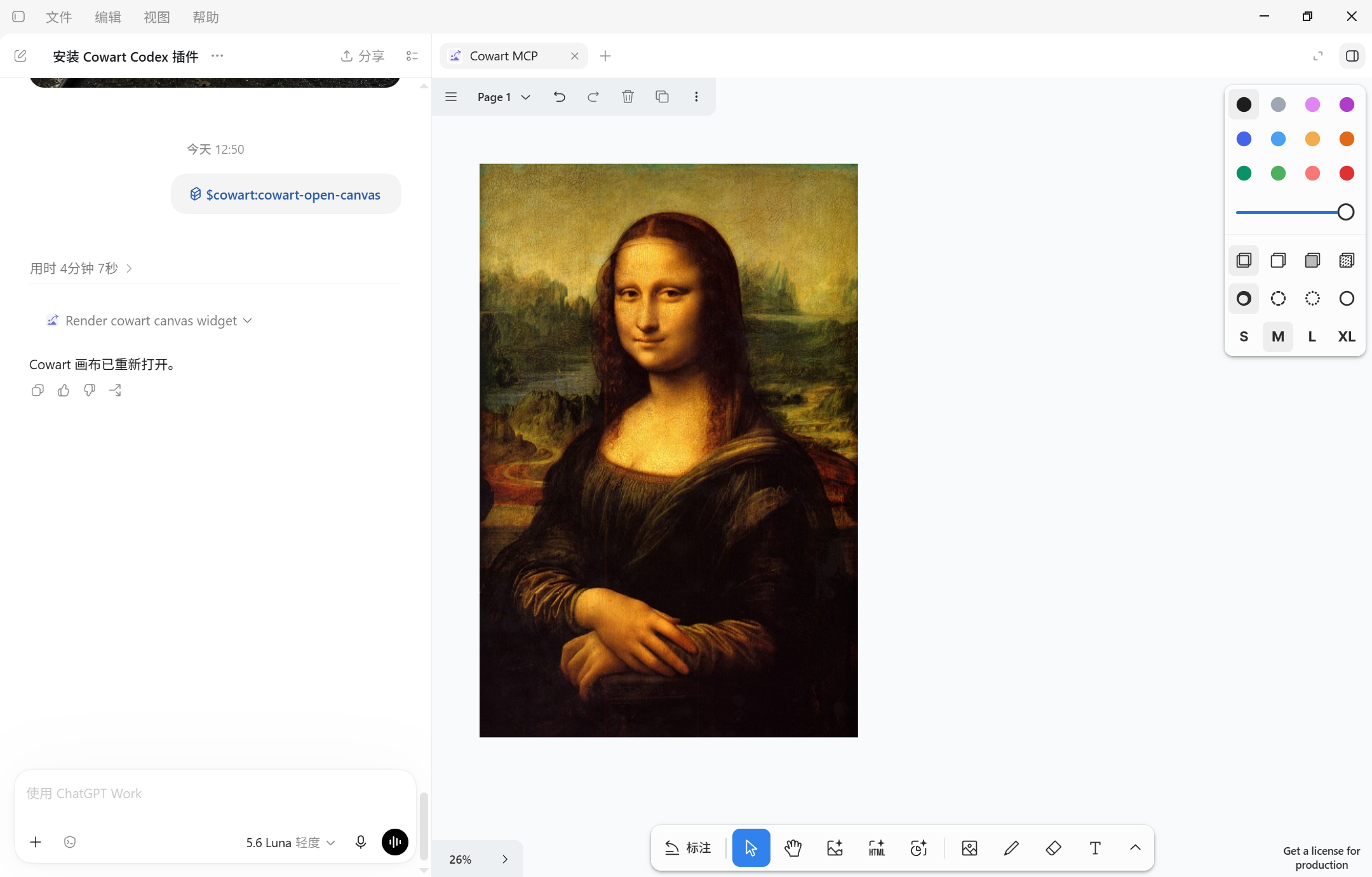1372x877 pixels.
Task: Select the pointer select tool
Action: [x=751, y=848]
